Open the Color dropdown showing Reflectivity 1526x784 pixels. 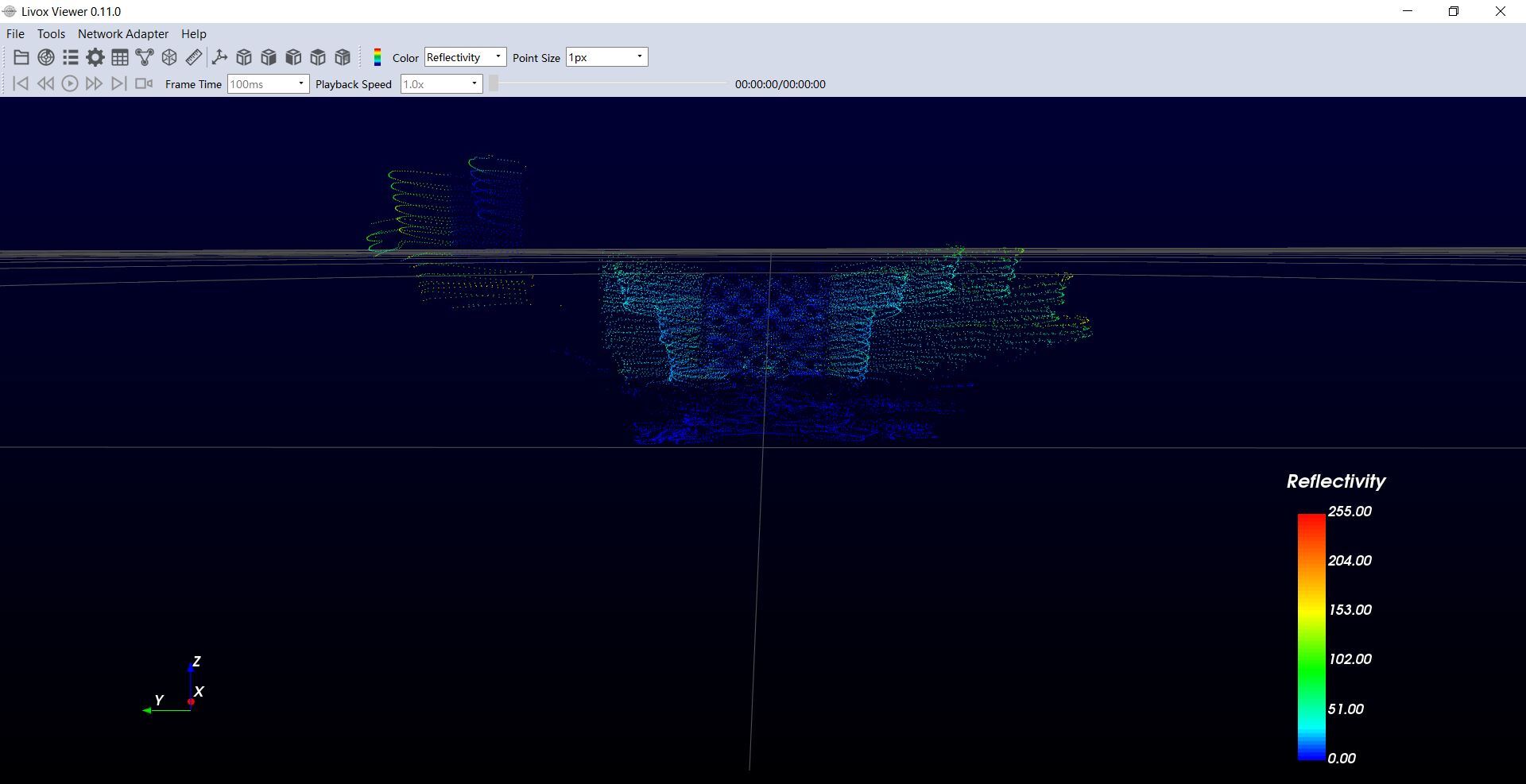465,57
